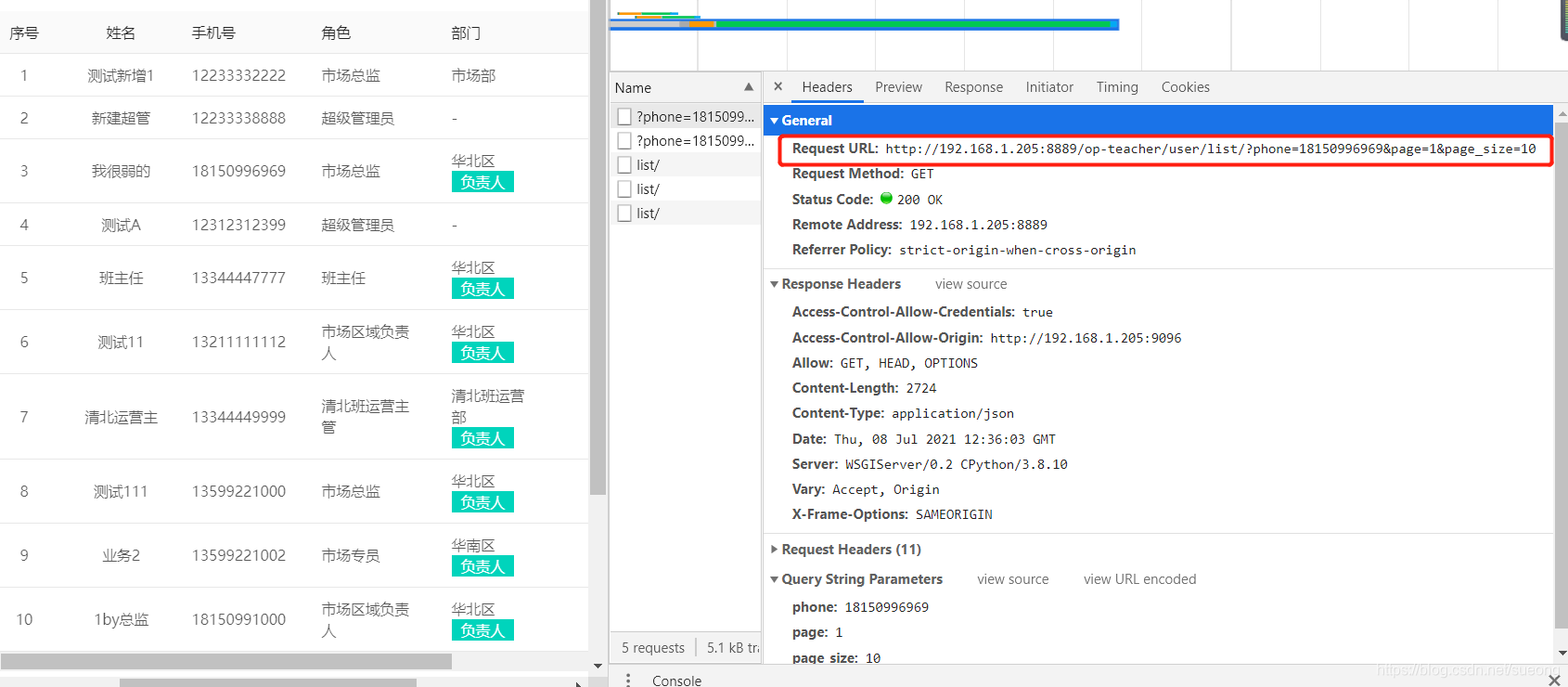Click the Name column sort arrow
The image size is (1568, 687).
click(749, 86)
